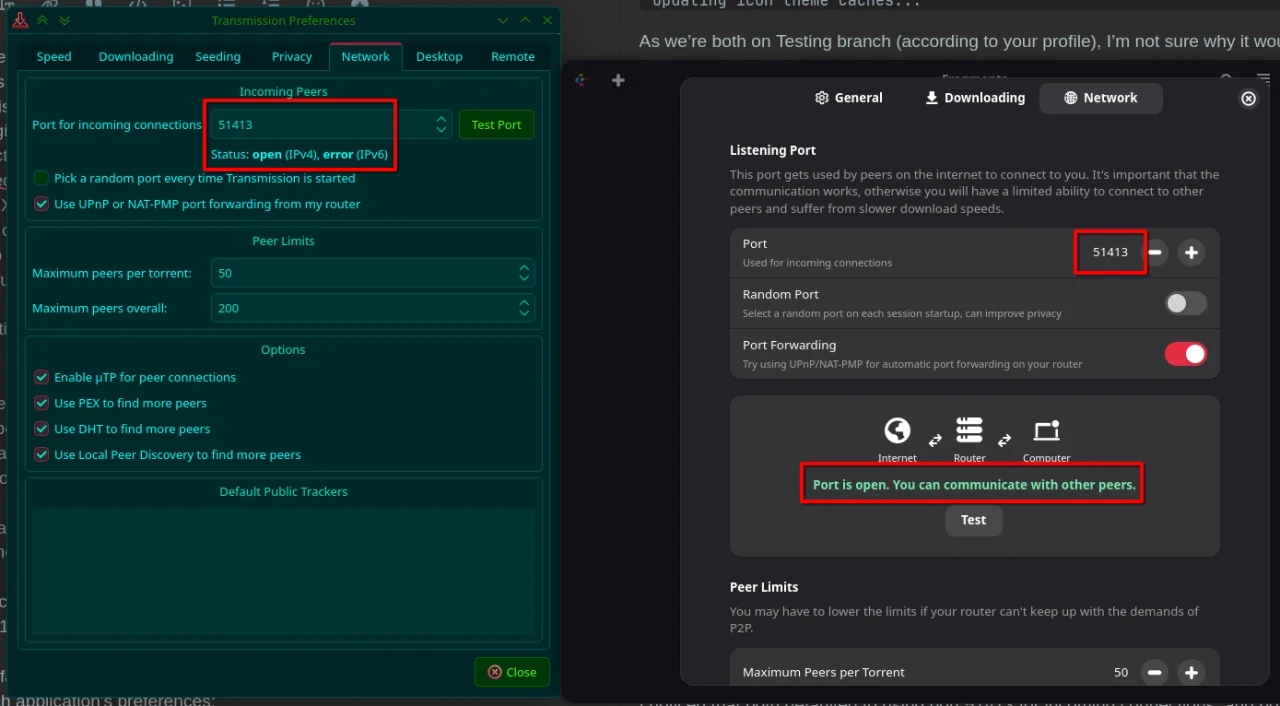Click the Transmission app icon in title bar

click(18, 19)
